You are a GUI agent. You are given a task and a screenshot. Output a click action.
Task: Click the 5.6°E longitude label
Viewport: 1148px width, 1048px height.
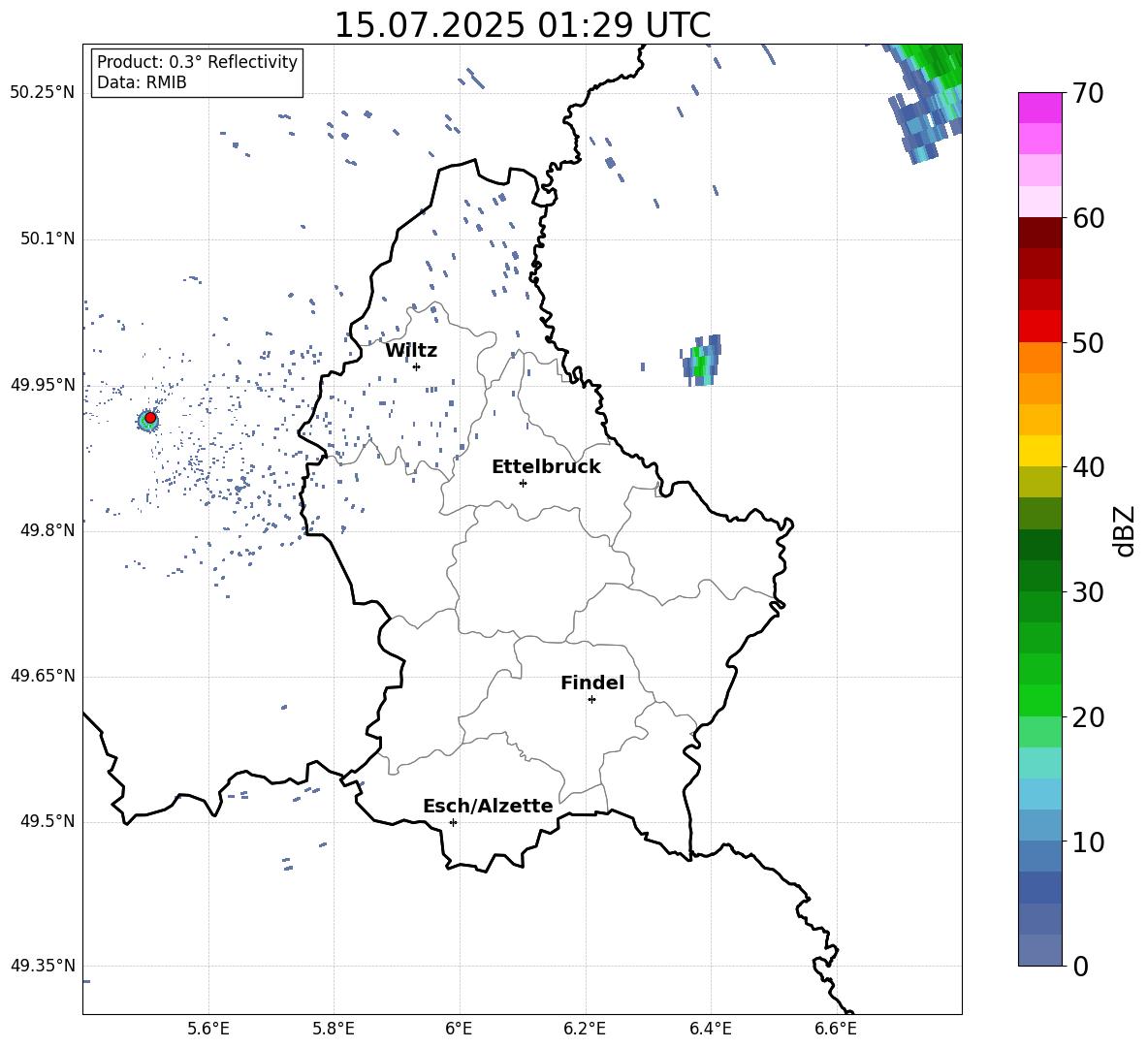coord(208,1029)
